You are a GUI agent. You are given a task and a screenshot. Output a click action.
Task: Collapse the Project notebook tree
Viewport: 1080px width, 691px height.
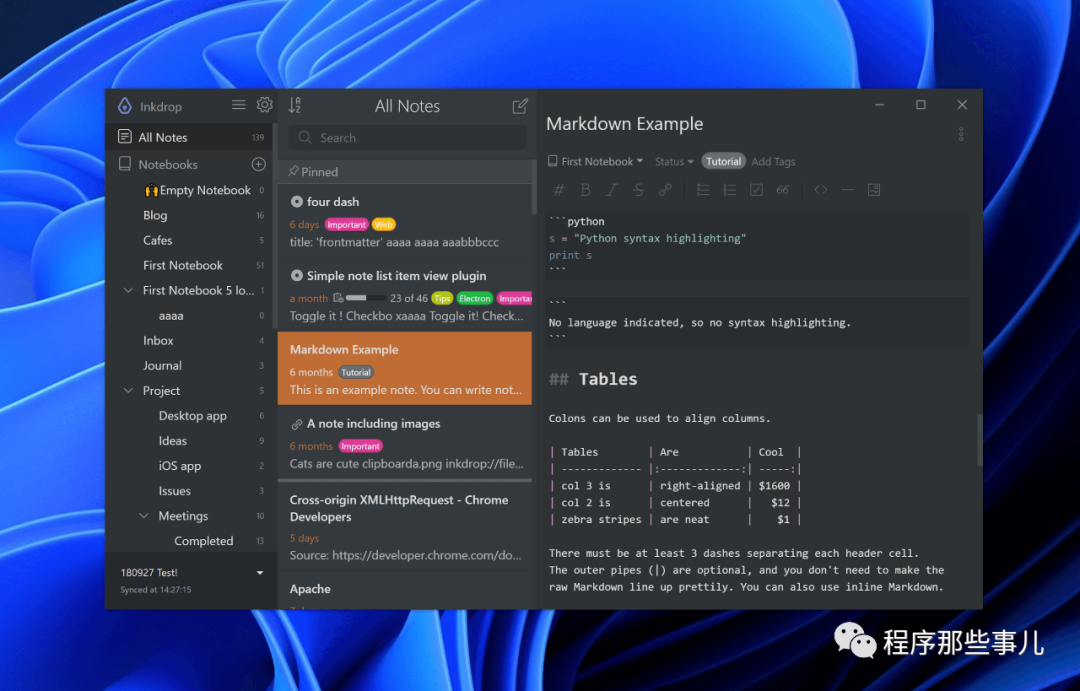(x=128, y=391)
